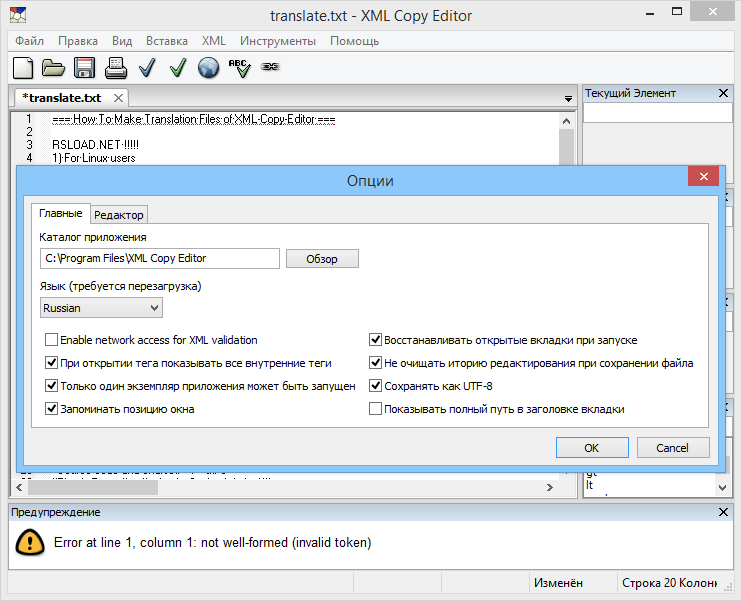742x601 pixels.
Task: Open in browser with the globe icon
Action: coord(208,68)
